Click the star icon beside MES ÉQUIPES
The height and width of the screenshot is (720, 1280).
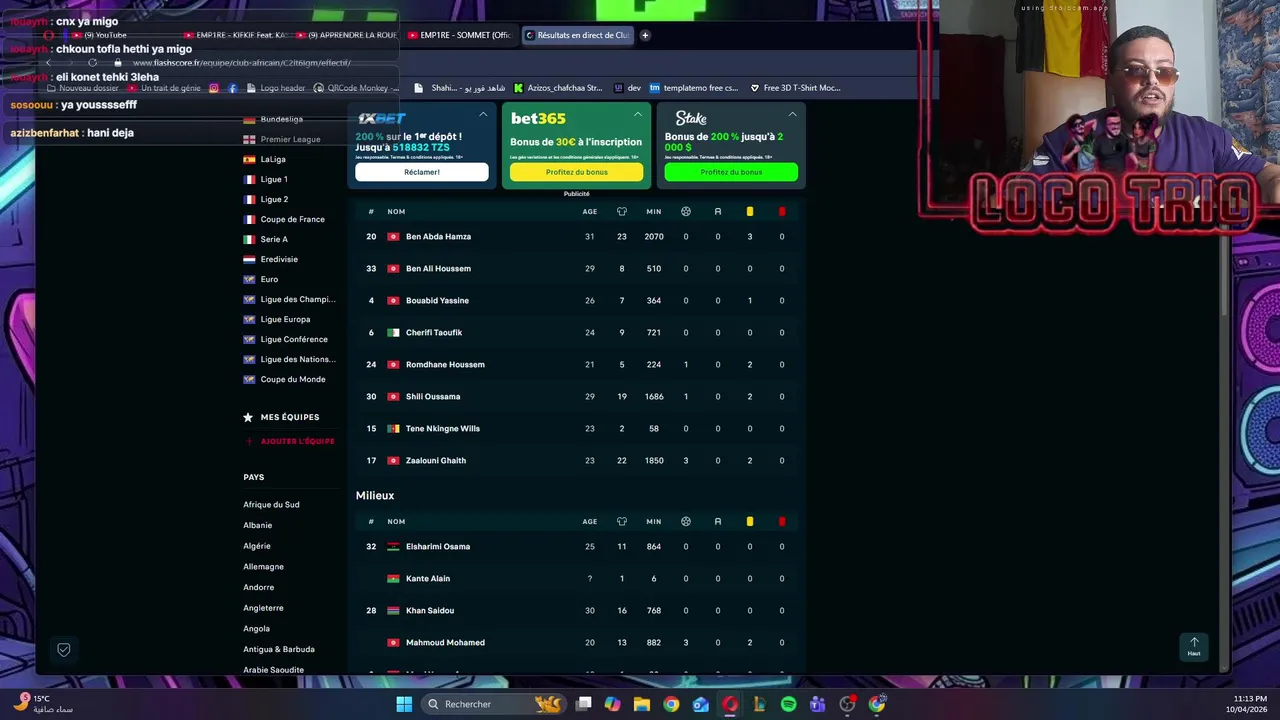[248, 417]
